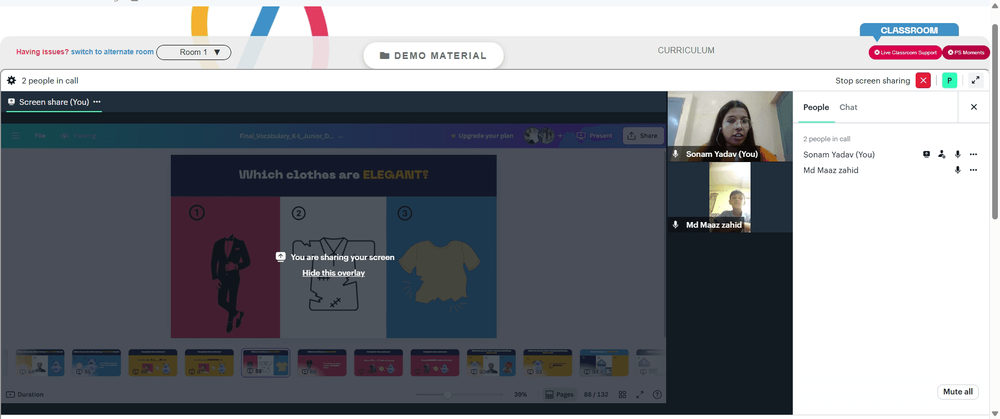Open more options for Md Maaz zahid
This screenshot has width=1000, height=419.
973,170
